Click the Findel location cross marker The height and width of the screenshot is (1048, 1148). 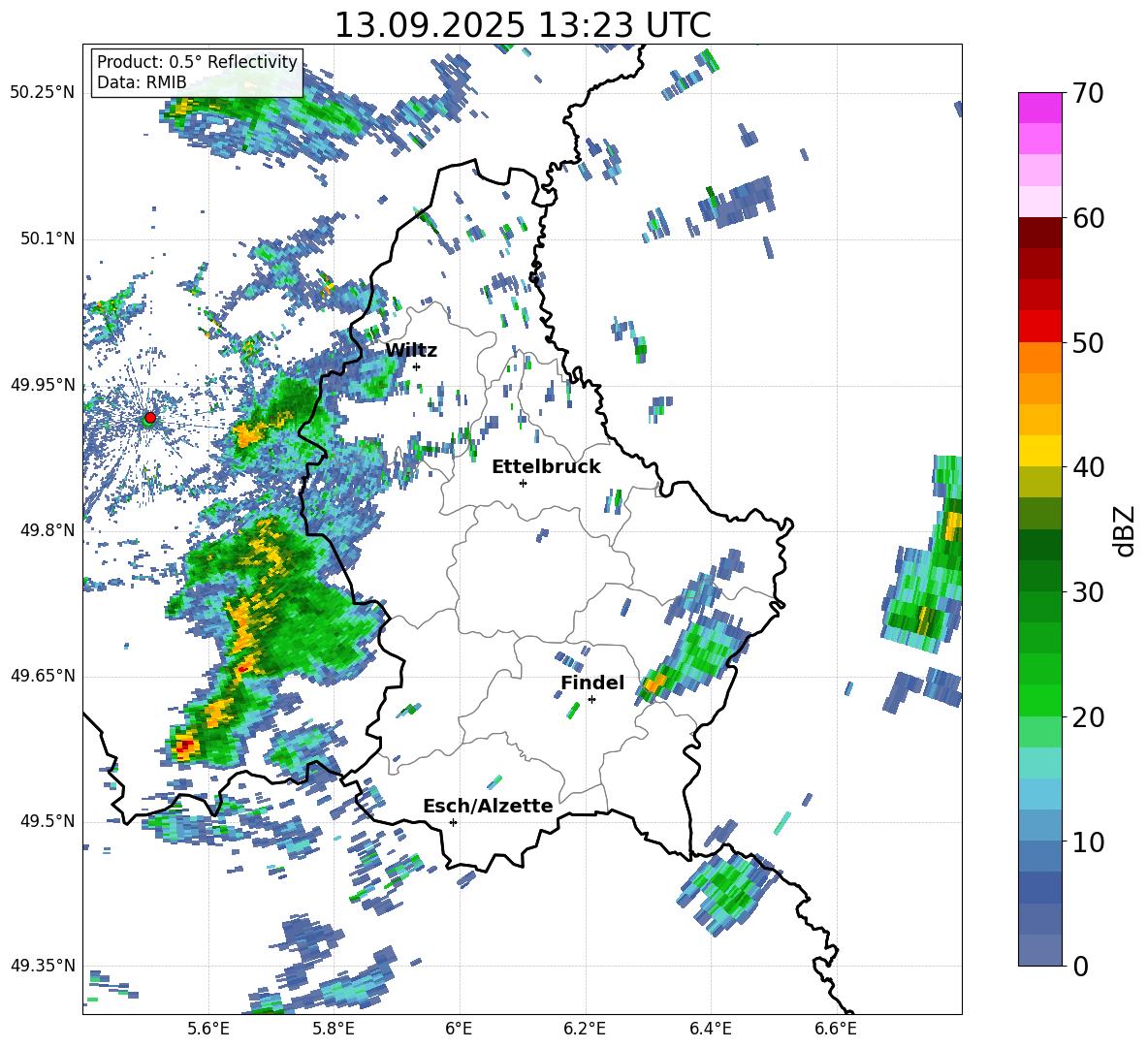pos(591,700)
